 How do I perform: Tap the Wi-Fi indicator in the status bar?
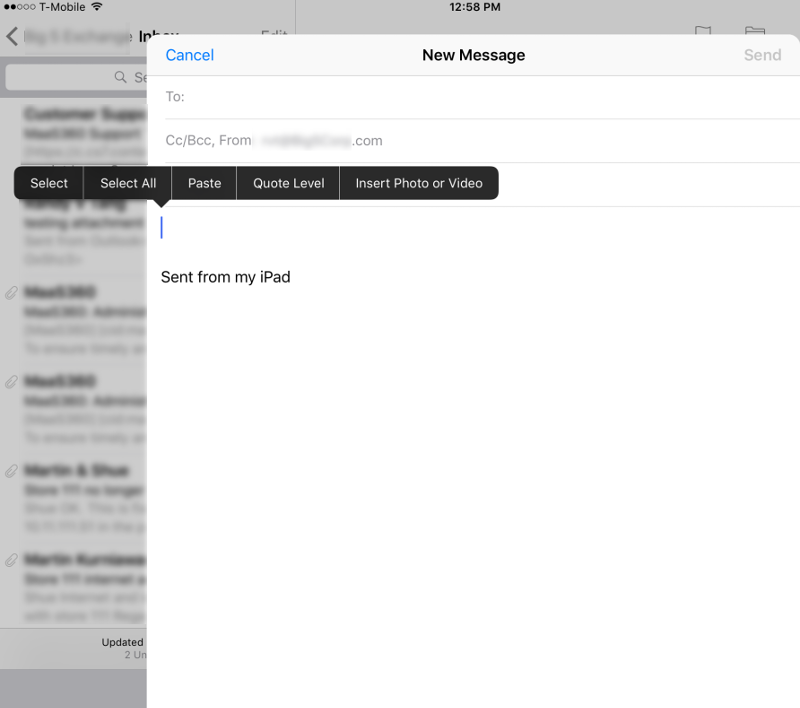96,7
